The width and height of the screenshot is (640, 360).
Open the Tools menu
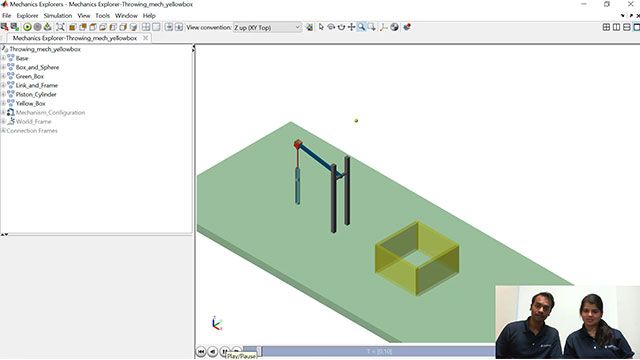point(102,16)
